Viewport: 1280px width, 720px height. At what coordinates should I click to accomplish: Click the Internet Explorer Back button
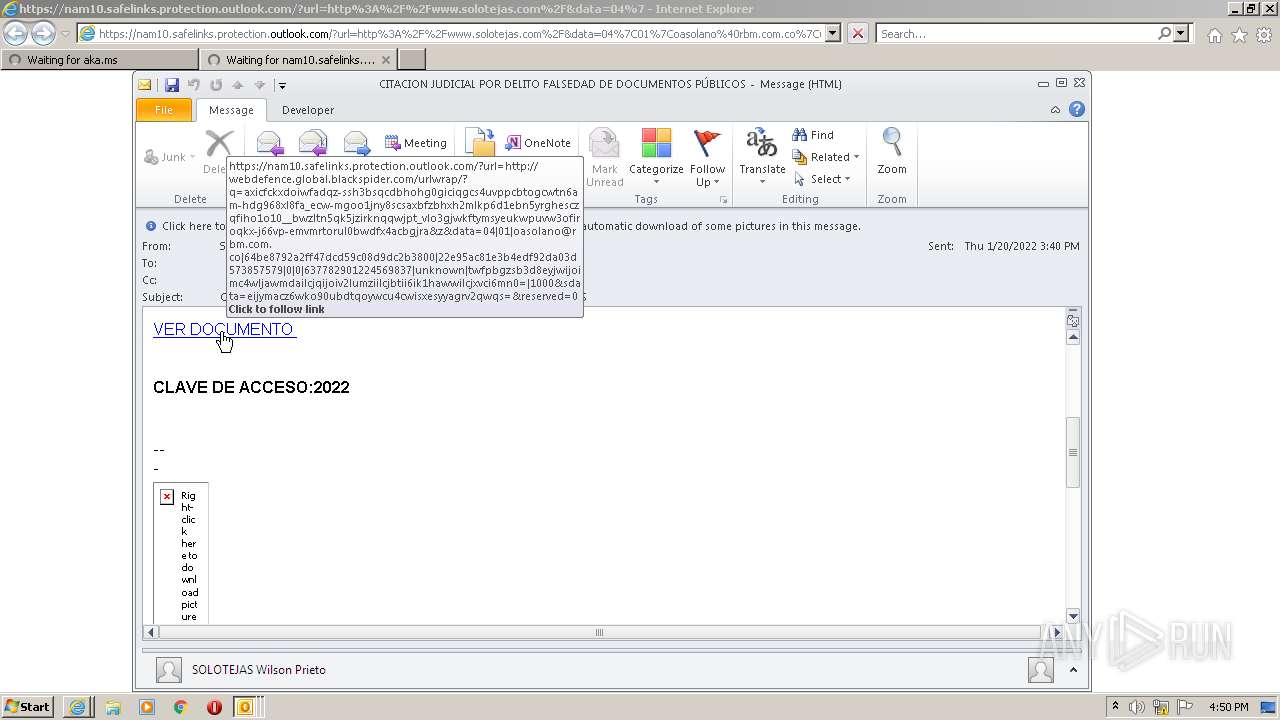coord(16,33)
